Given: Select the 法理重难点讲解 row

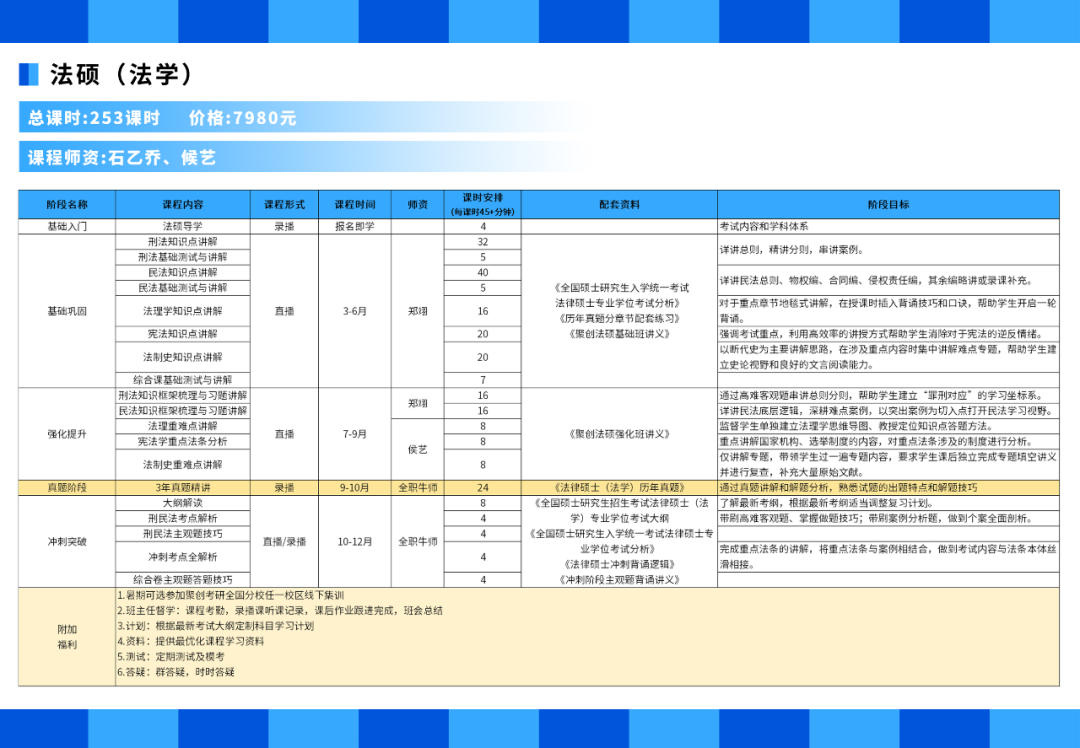Looking at the screenshot, I should pos(183,426).
